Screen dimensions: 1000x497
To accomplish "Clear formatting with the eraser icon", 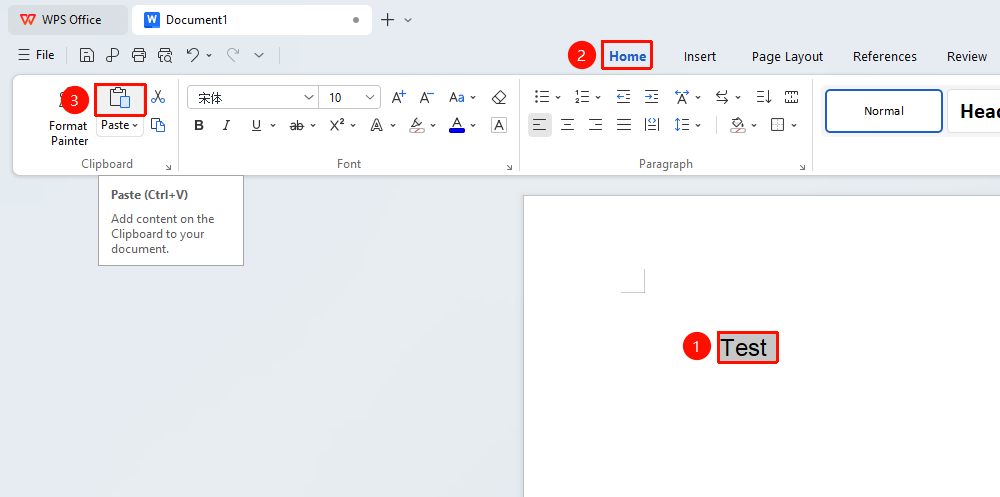I will [x=499, y=97].
